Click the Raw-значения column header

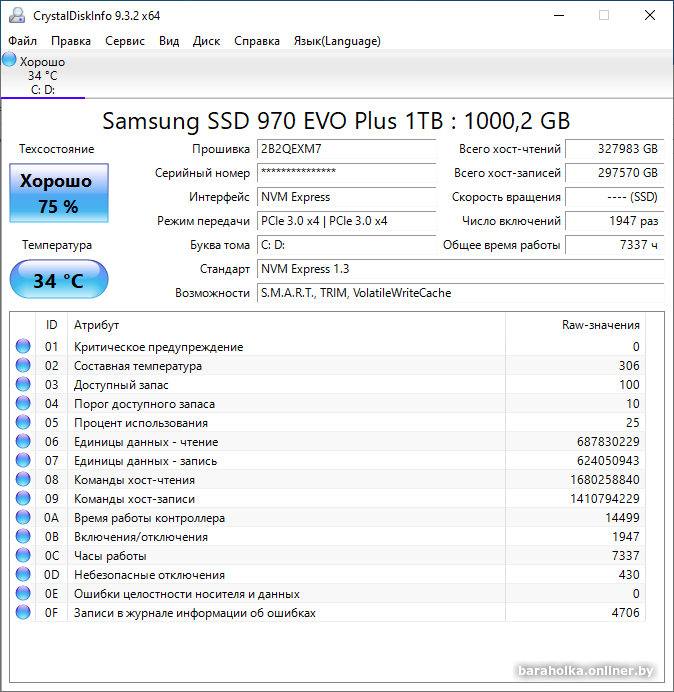pyautogui.click(x=576, y=325)
